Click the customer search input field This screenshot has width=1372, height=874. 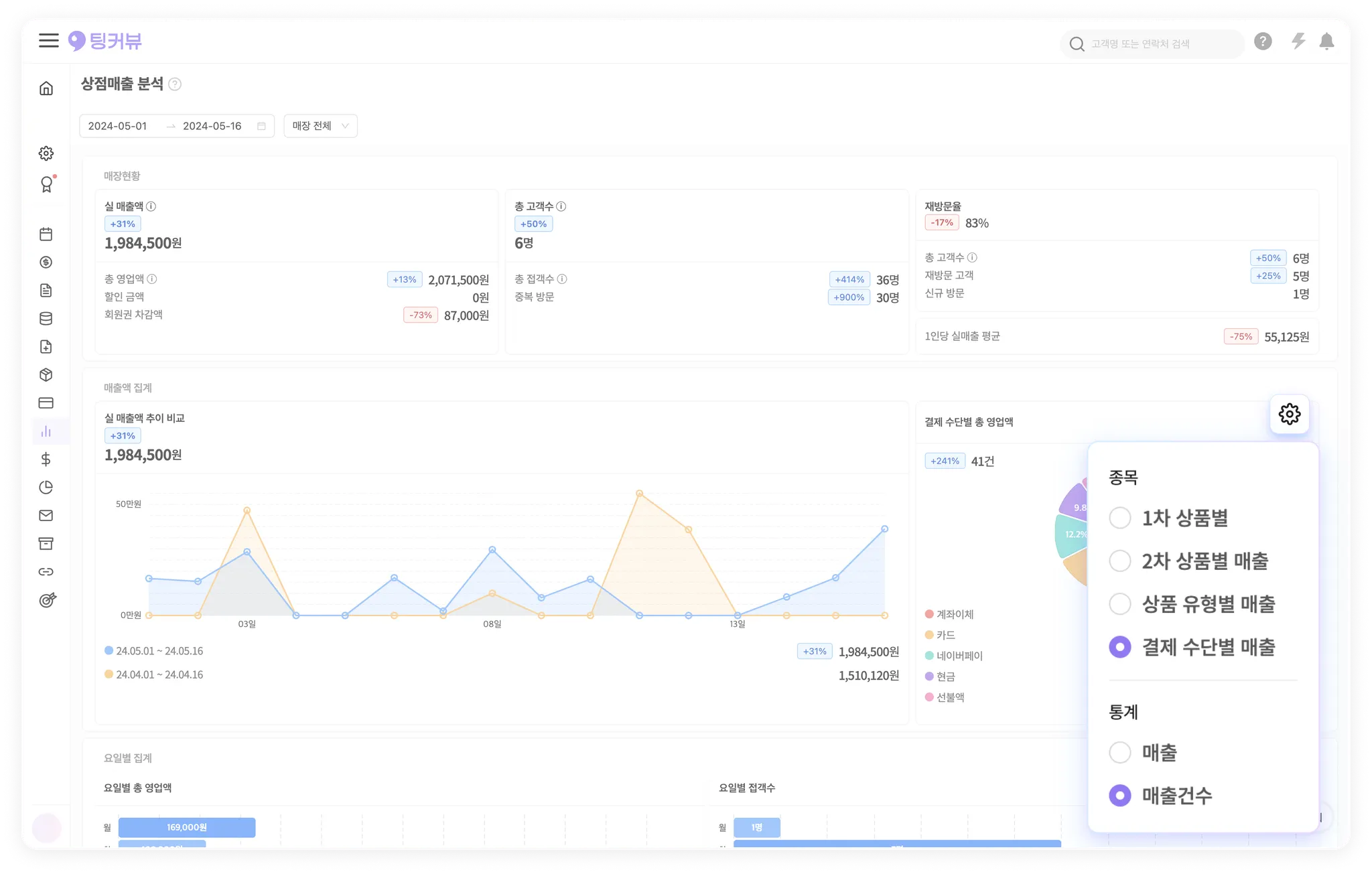[x=1152, y=44]
